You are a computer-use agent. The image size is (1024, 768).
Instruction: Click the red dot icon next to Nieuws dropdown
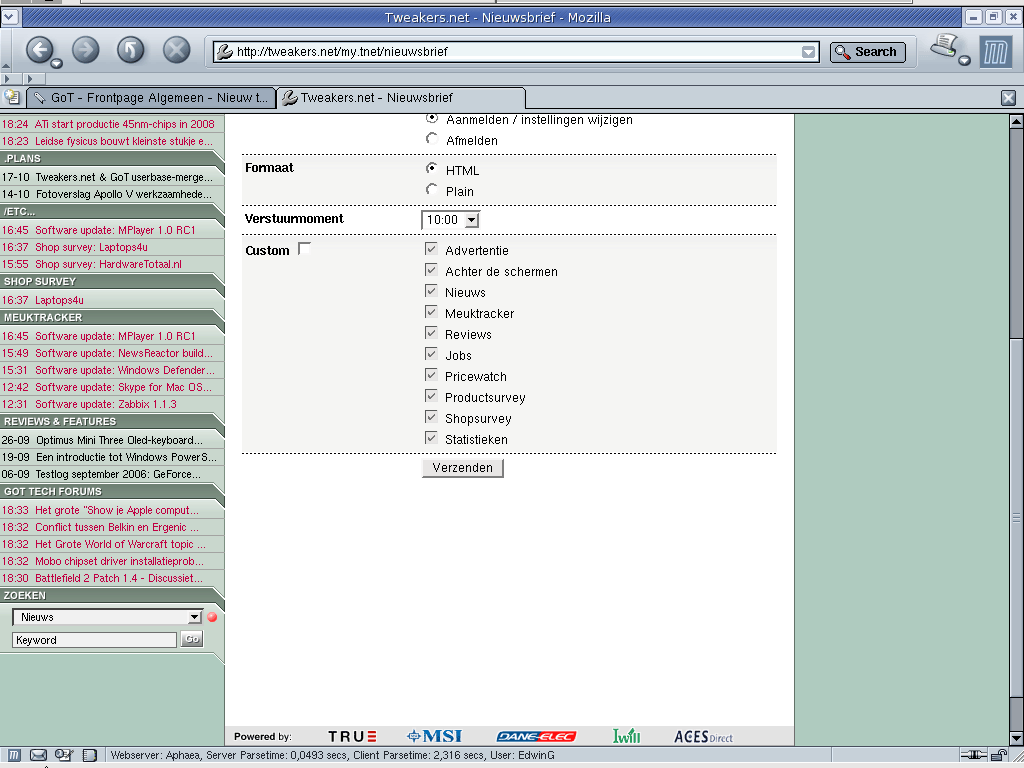coord(212,617)
